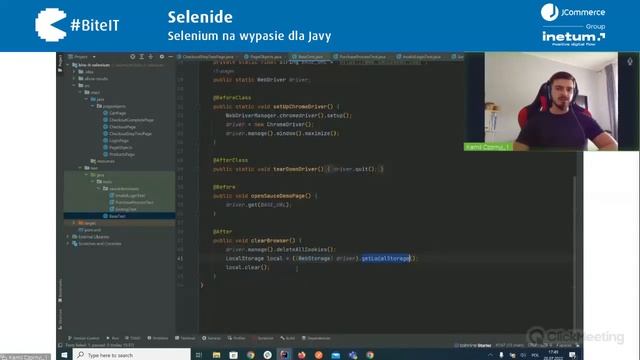This screenshot has height=360, width=640.
Task: Select the resources folder in the tree
Action: [103, 161]
